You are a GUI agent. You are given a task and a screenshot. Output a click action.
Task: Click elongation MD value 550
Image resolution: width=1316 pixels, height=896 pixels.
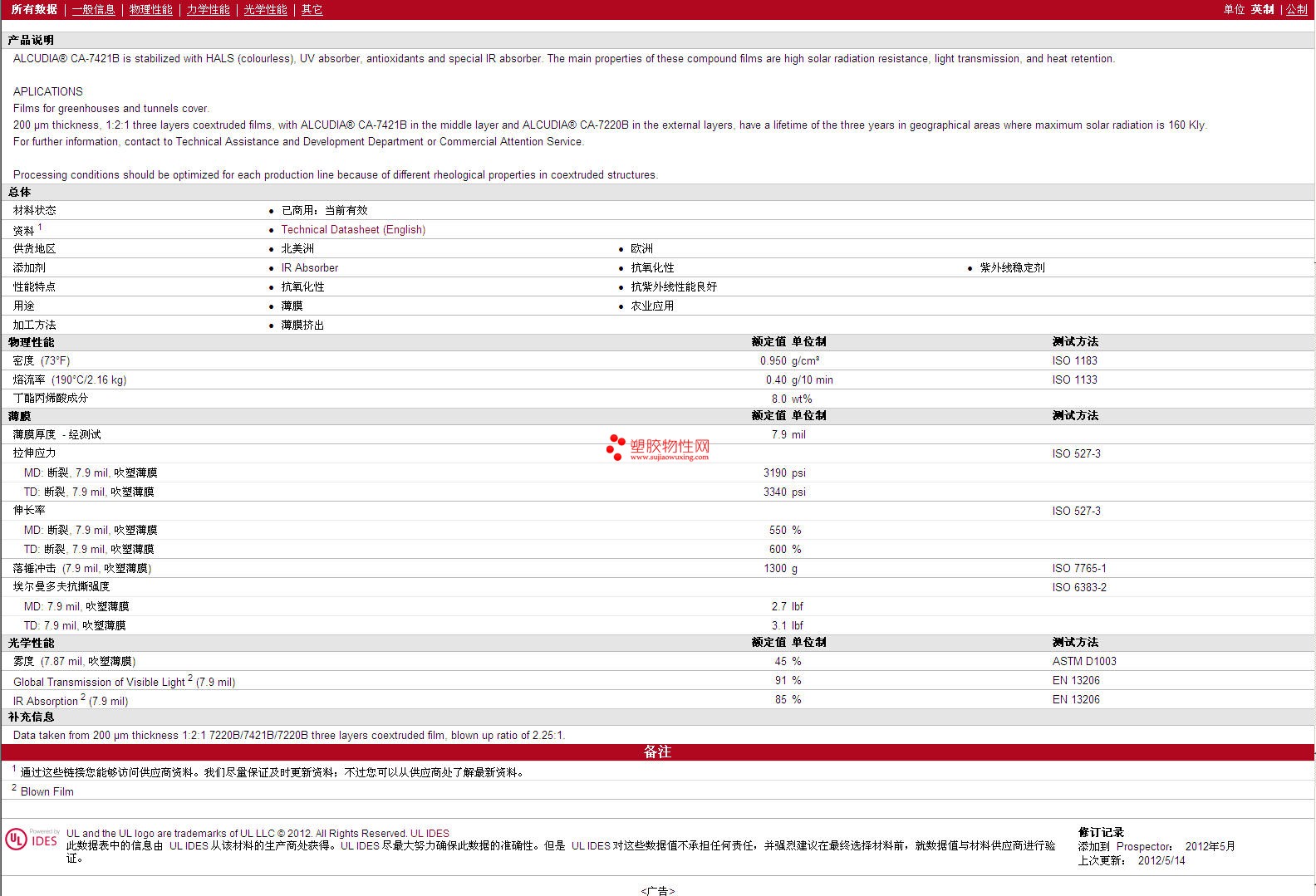click(x=778, y=531)
